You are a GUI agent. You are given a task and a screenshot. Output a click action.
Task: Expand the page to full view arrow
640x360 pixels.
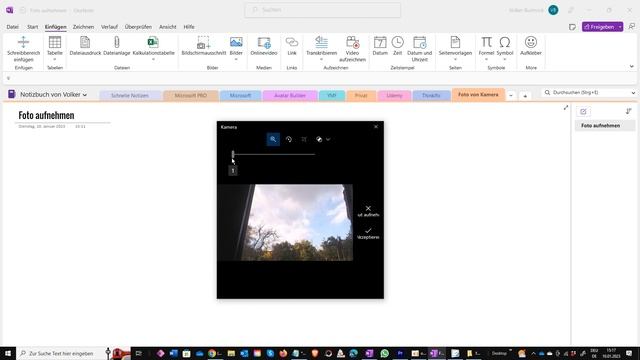pyautogui.click(x=566, y=107)
